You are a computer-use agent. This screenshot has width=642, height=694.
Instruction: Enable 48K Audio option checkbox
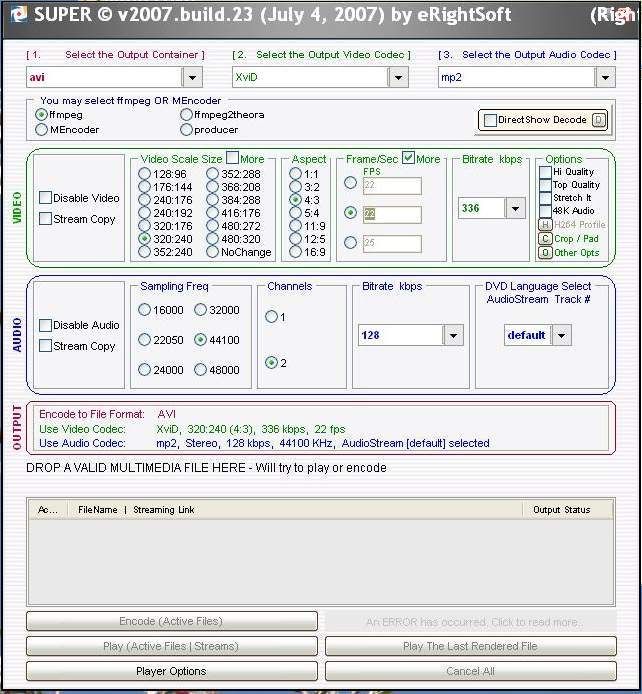[x=545, y=211]
